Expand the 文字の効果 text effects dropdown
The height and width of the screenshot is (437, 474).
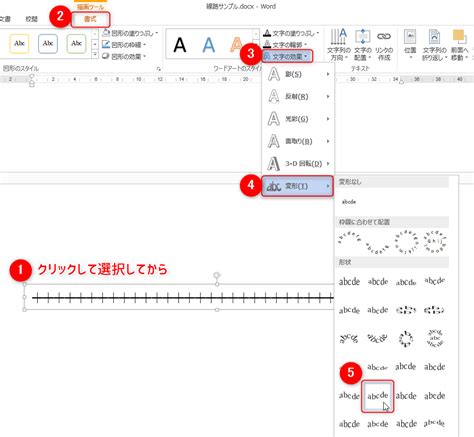pos(288,57)
